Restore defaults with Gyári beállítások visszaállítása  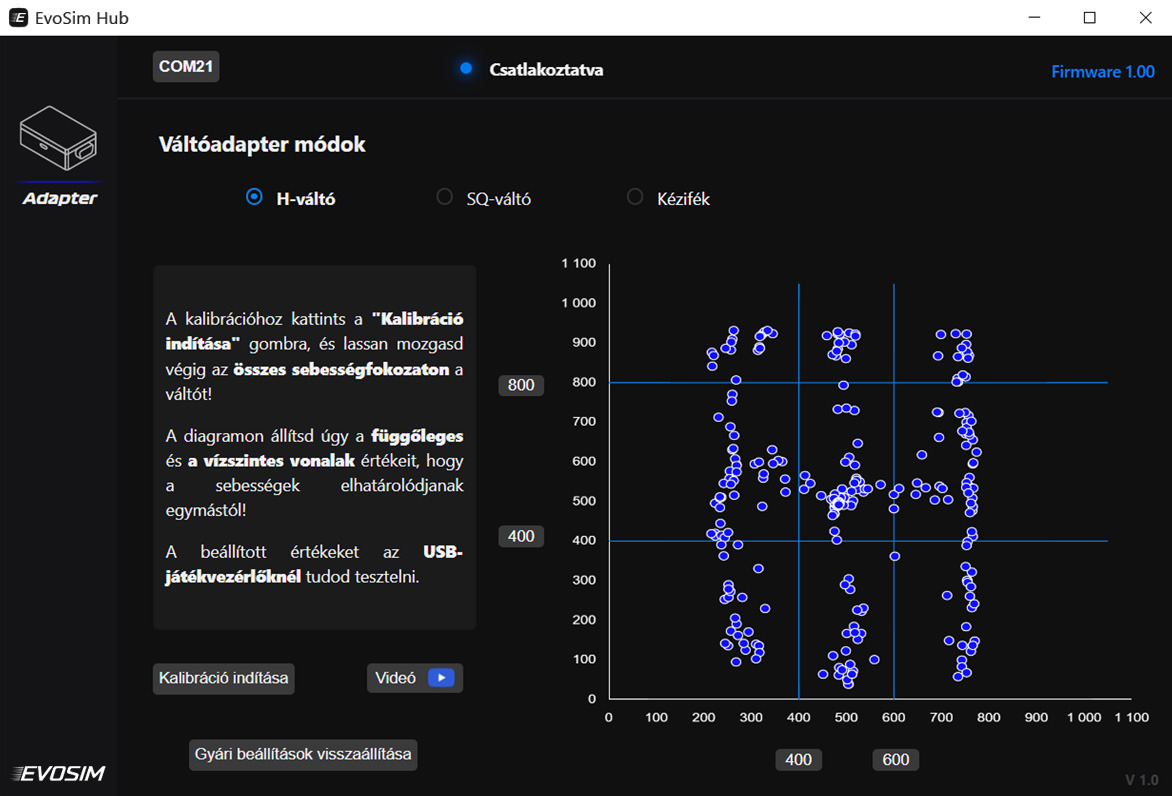pos(303,754)
